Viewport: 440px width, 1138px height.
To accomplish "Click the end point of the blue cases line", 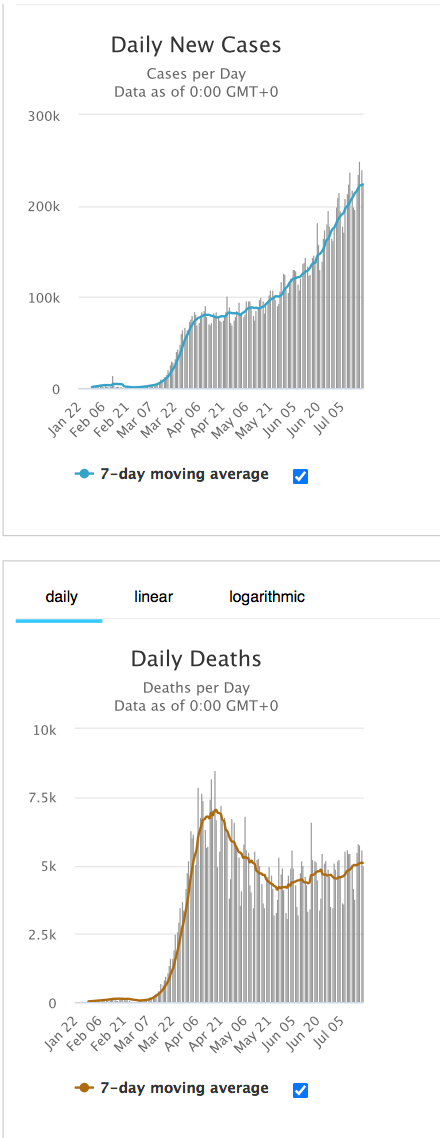I will click(362, 184).
